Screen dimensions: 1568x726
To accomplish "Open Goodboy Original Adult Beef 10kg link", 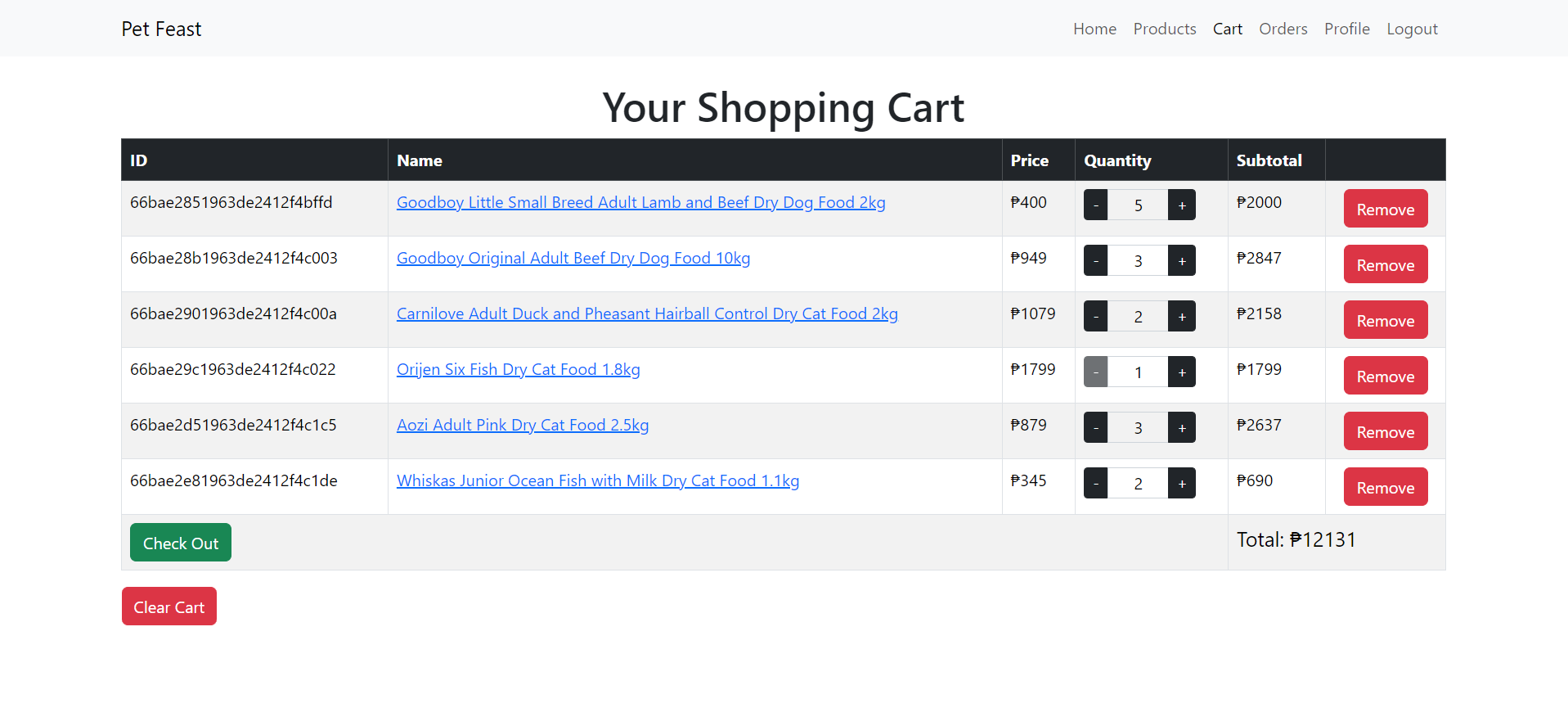I will click(573, 258).
